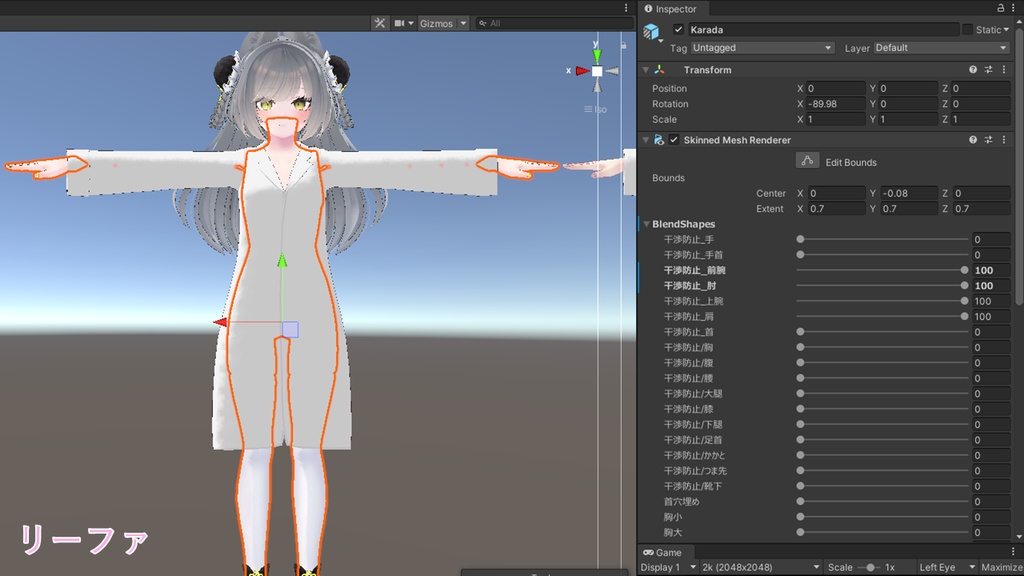Open the Tag dropdown showing Untagged
The width and height of the screenshot is (1024, 576).
762,48
